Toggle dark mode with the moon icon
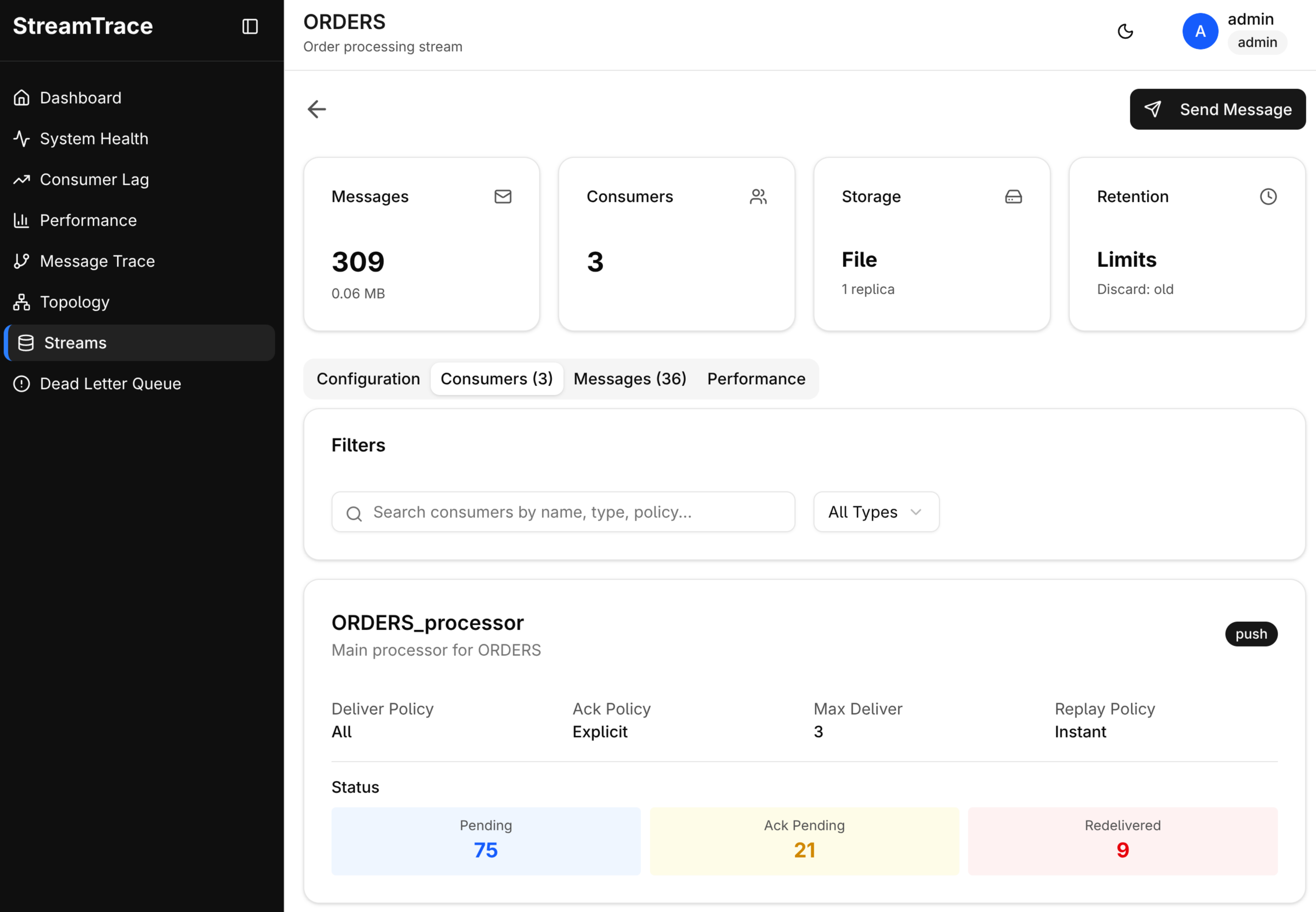1316x912 pixels. coord(1125,32)
